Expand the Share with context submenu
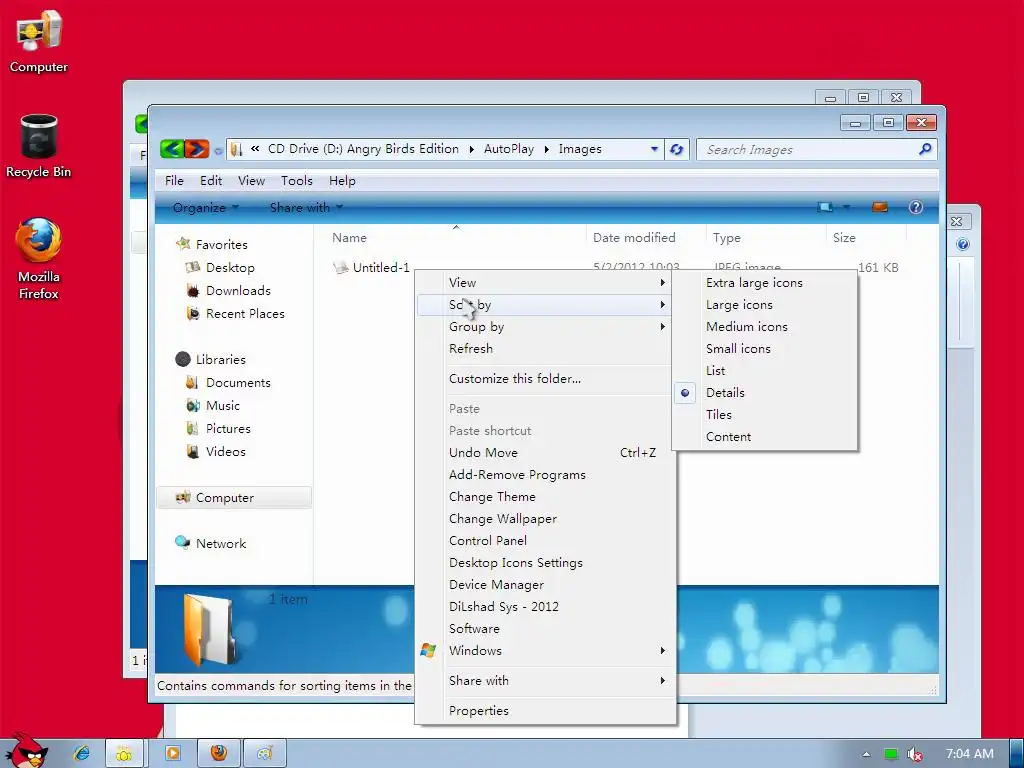Viewport: 1024px width, 768px height. point(545,680)
